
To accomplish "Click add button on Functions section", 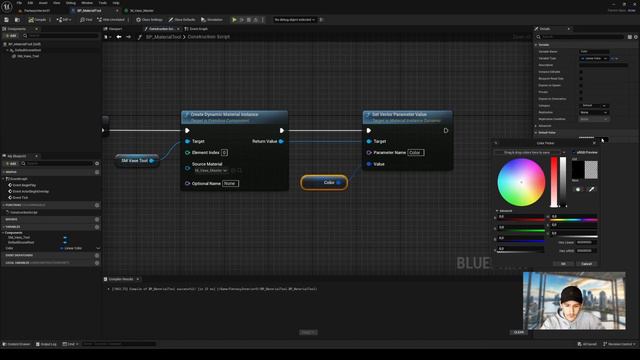I will click(97, 205).
